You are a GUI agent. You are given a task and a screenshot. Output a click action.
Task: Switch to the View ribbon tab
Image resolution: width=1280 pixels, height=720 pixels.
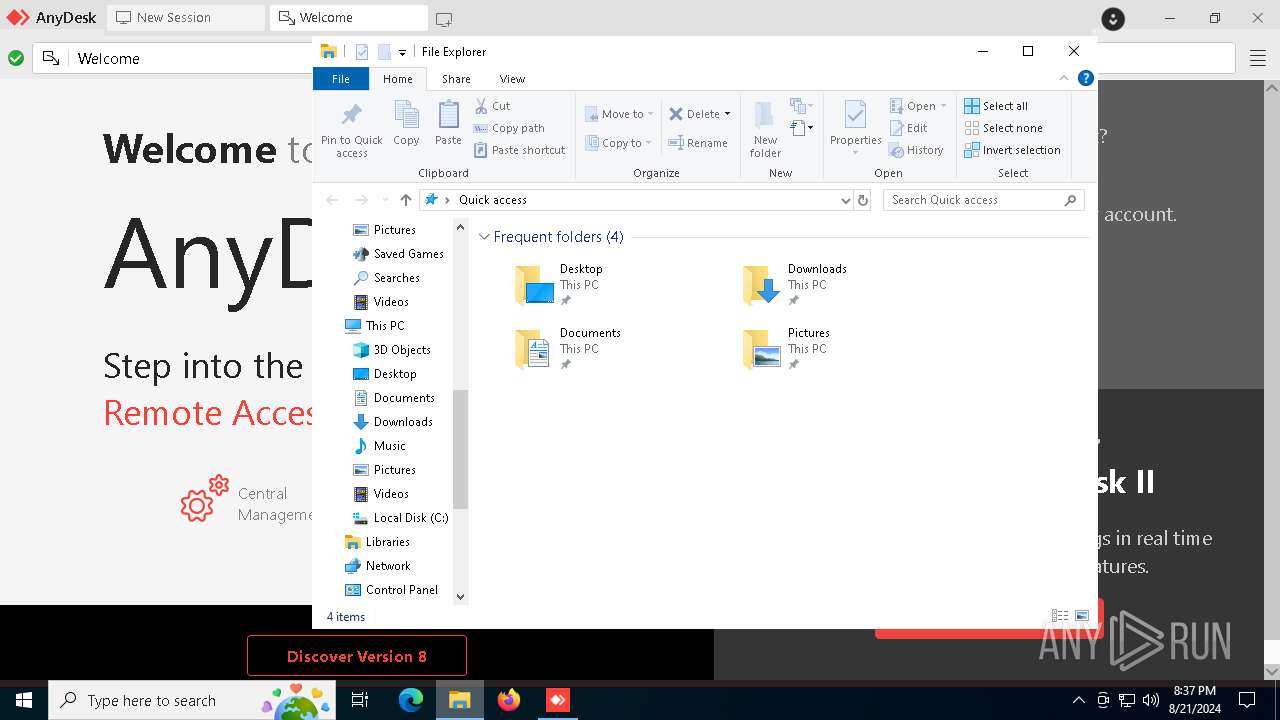tap(512, 79)
